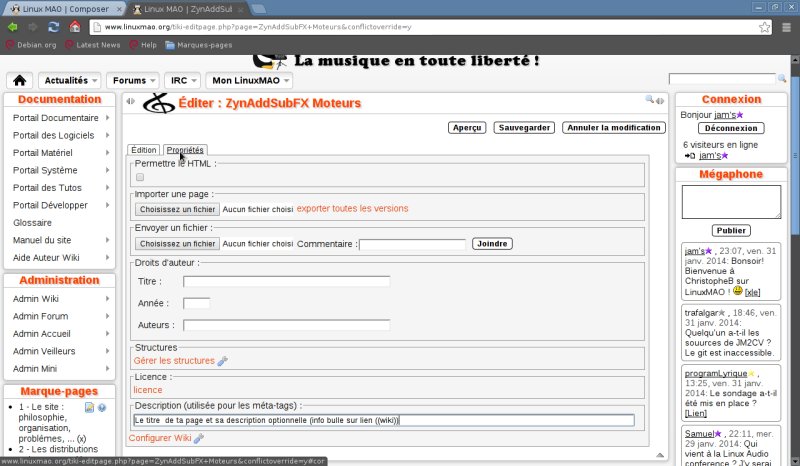The image size is (800, 466).
Task: Open the exporter toutes les versions link
Action: (353, 208)
